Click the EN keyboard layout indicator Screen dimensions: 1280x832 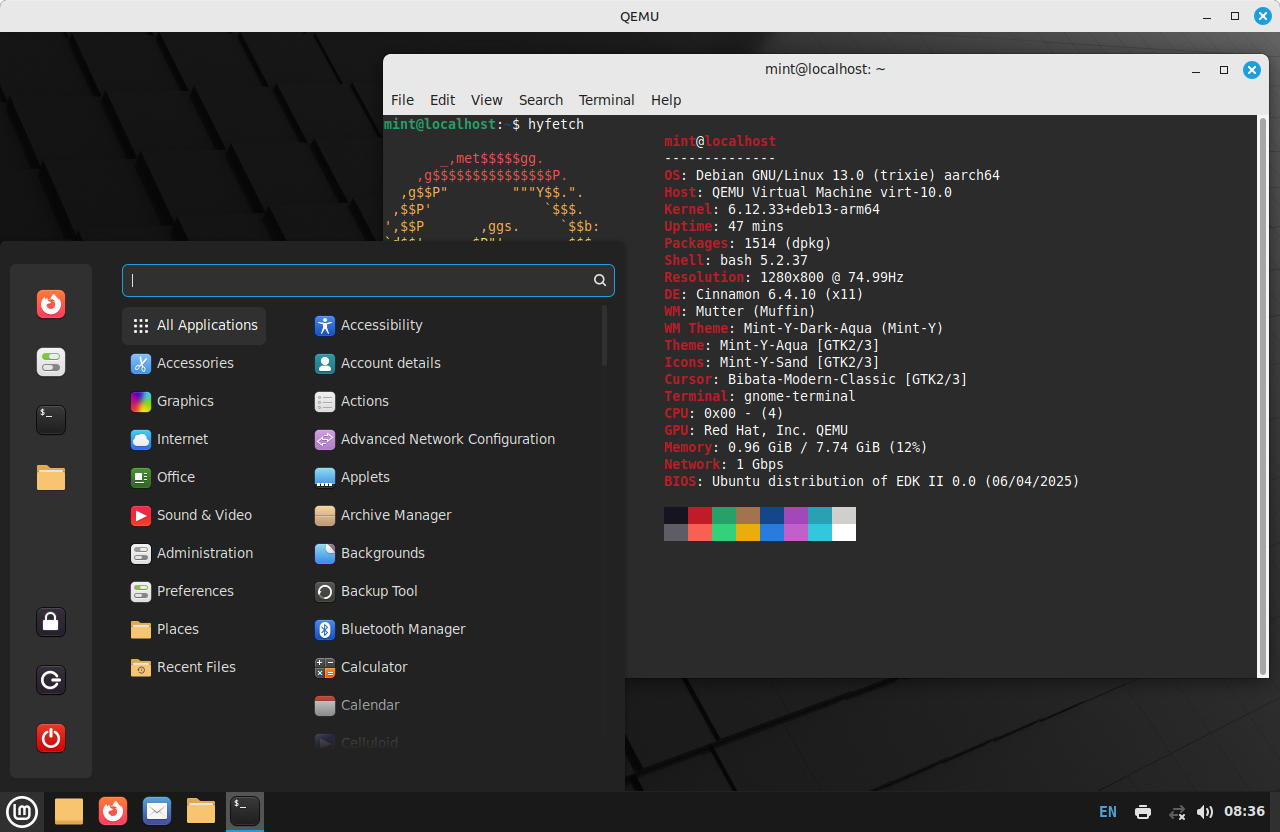click(x=1108, y=812)
